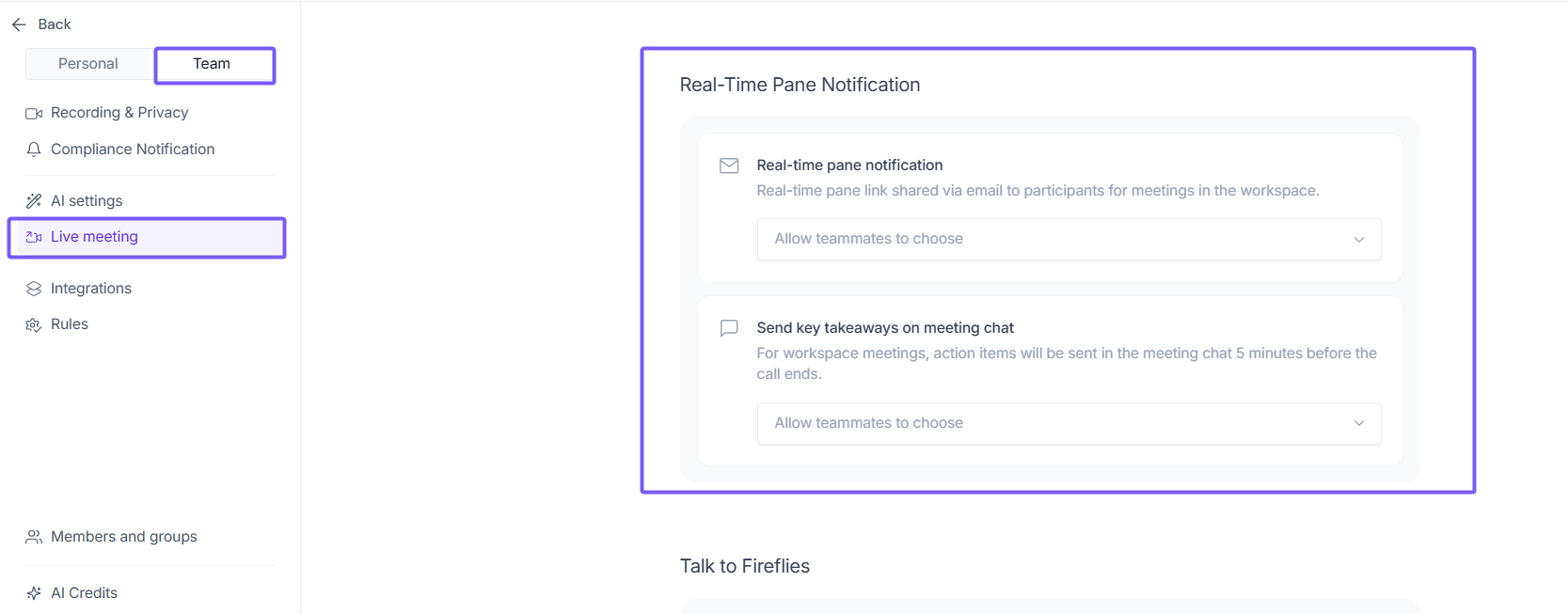Image resolution: width=1568 pixels, height=614 pixels.
Task: Click the Integrations layers icon
Action: coord(34,289)
